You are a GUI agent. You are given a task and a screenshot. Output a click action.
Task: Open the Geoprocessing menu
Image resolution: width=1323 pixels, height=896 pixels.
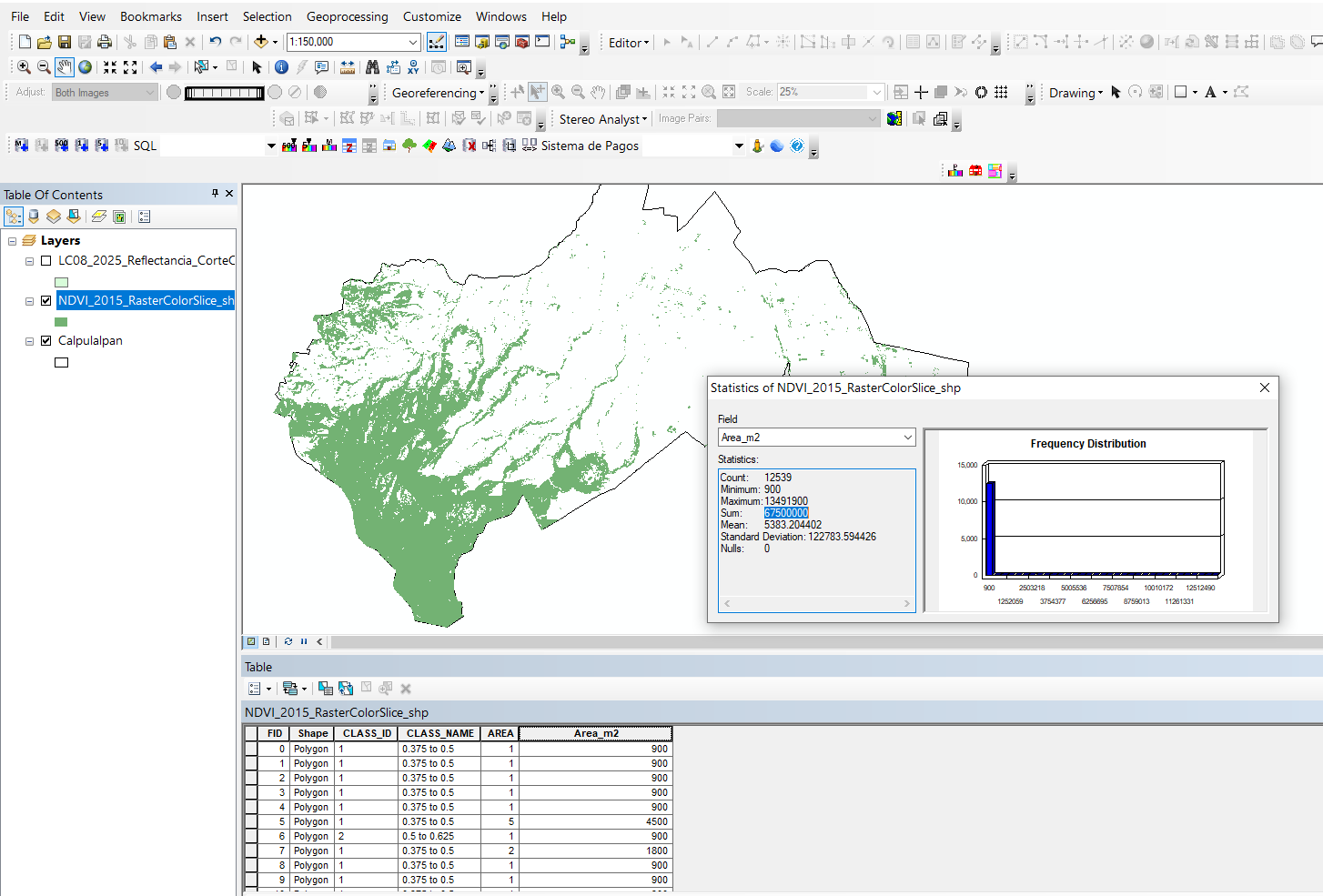point(347,16)
